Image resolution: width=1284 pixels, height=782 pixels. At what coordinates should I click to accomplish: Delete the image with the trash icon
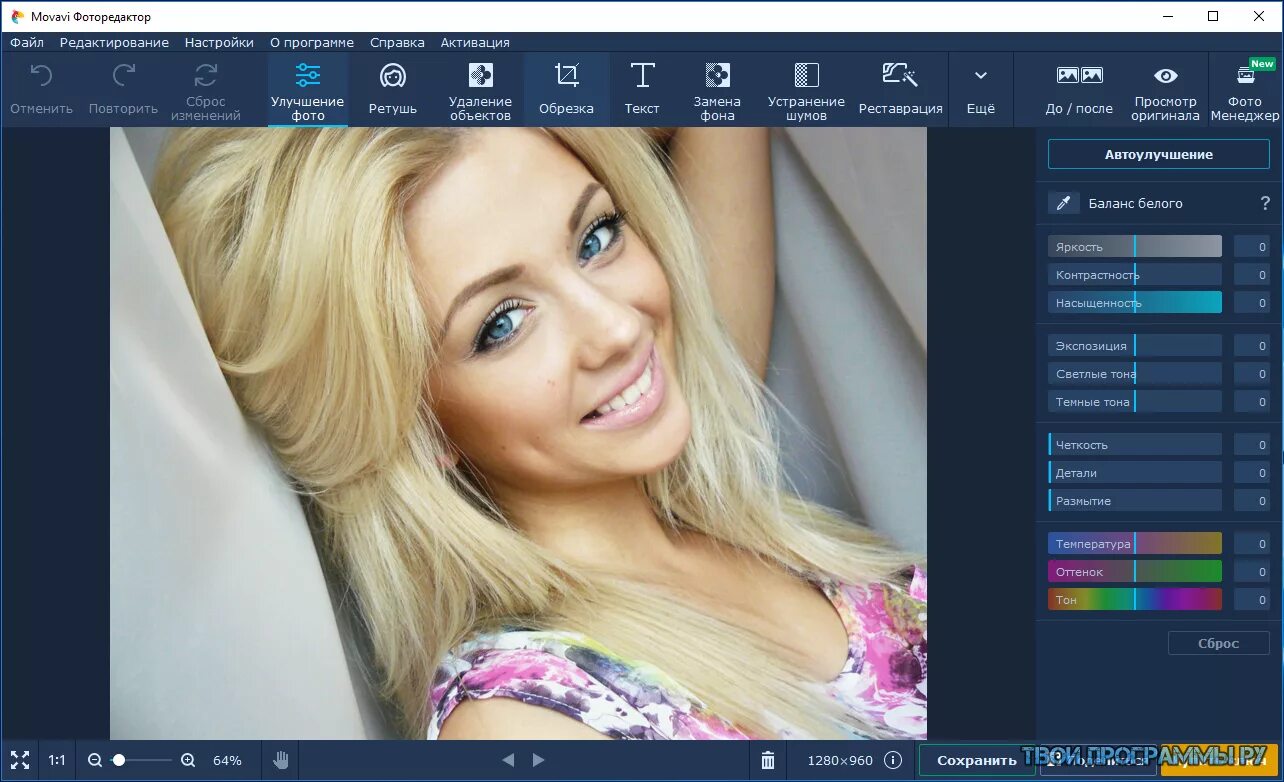(x=768, y=760)
